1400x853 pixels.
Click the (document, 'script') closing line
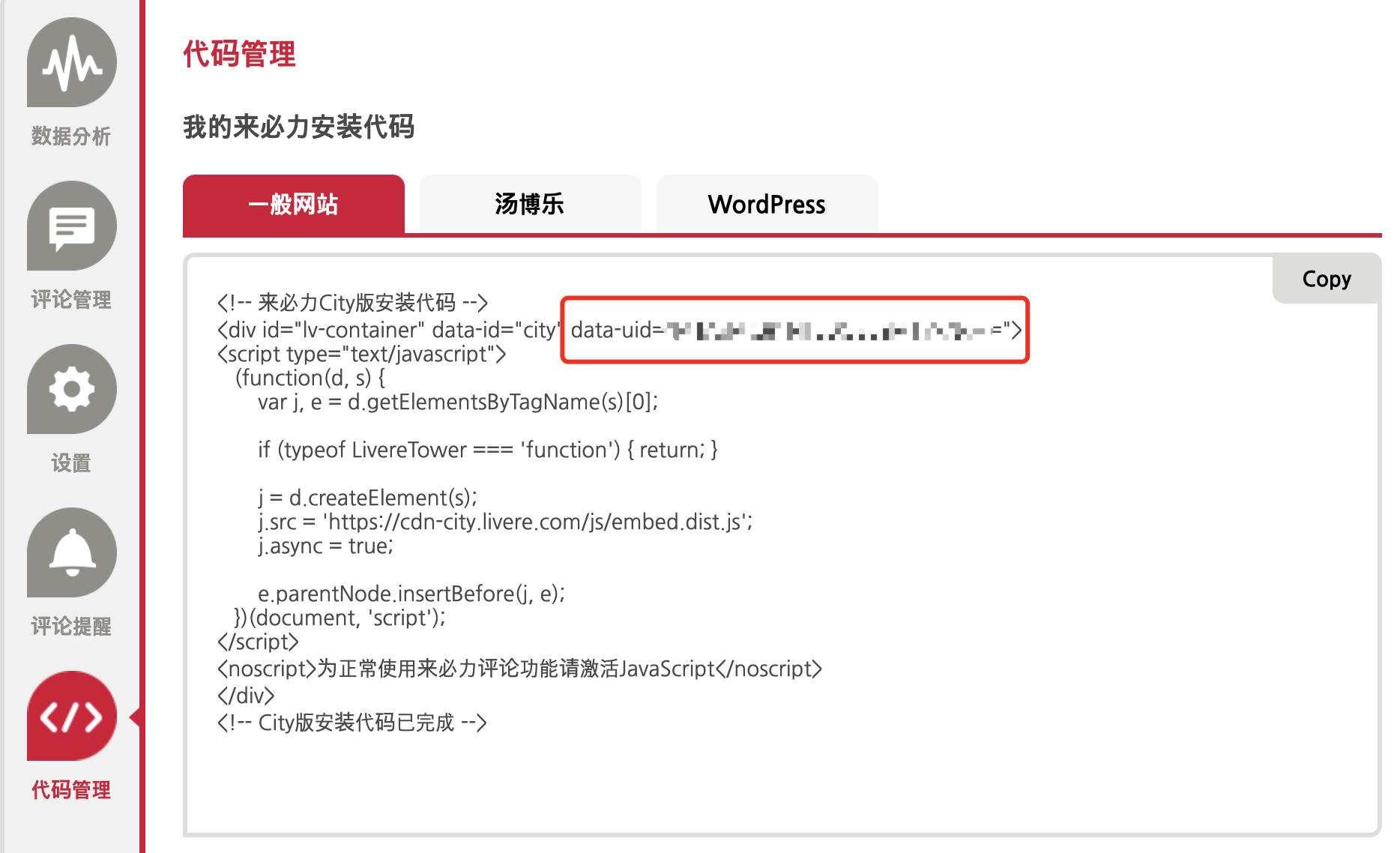coord(340,618)
